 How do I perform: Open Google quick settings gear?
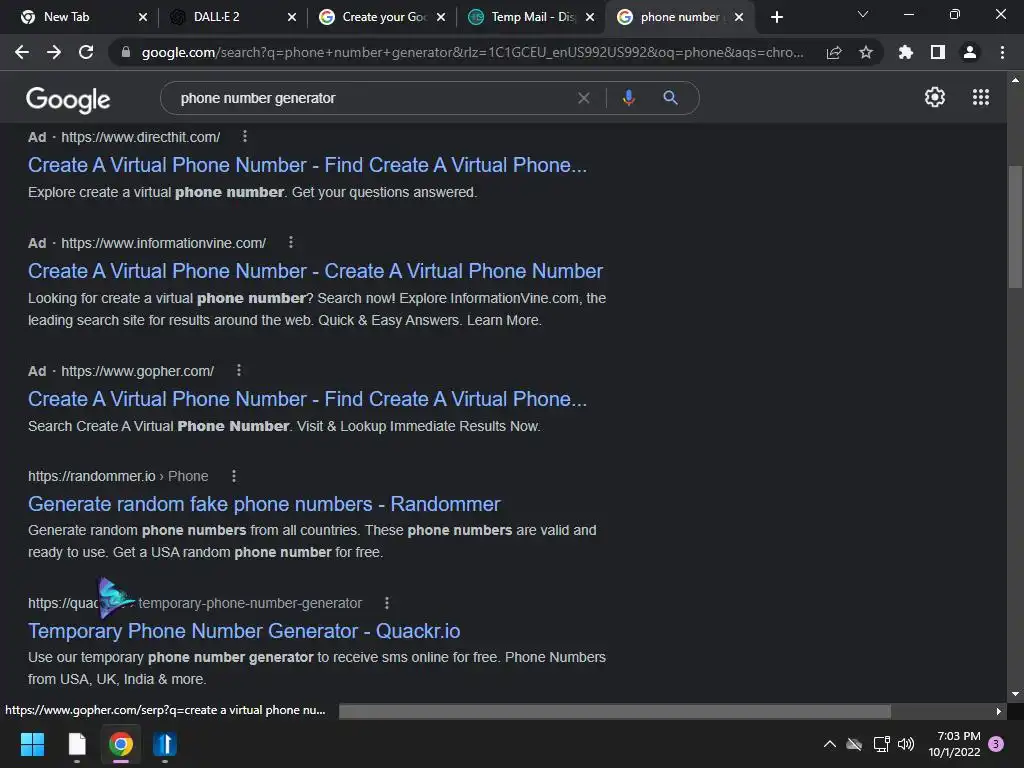(x=935, y=97)
